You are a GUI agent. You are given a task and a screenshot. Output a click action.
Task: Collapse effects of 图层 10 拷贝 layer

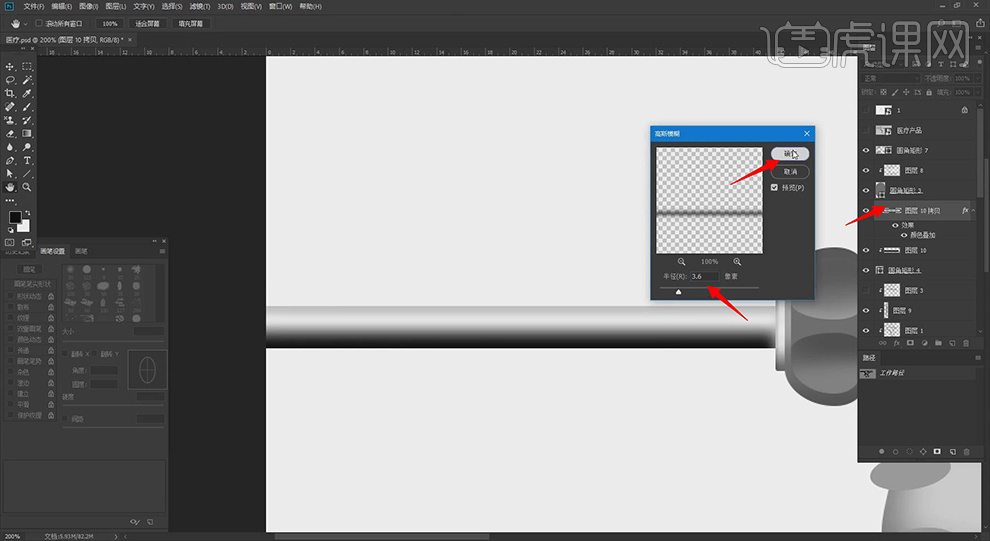point(973,211)
